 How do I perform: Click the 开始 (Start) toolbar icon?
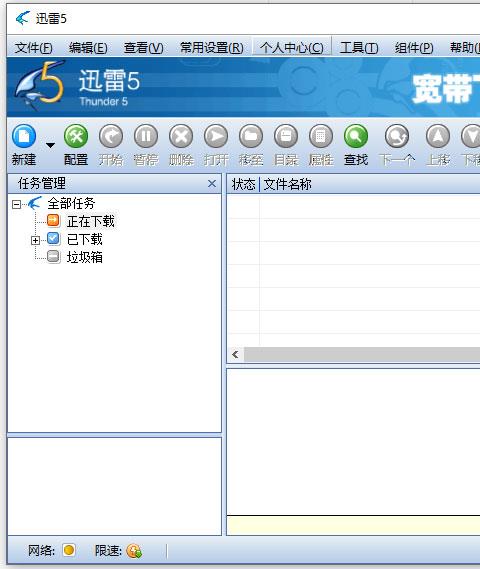click(x=111, y=136)
